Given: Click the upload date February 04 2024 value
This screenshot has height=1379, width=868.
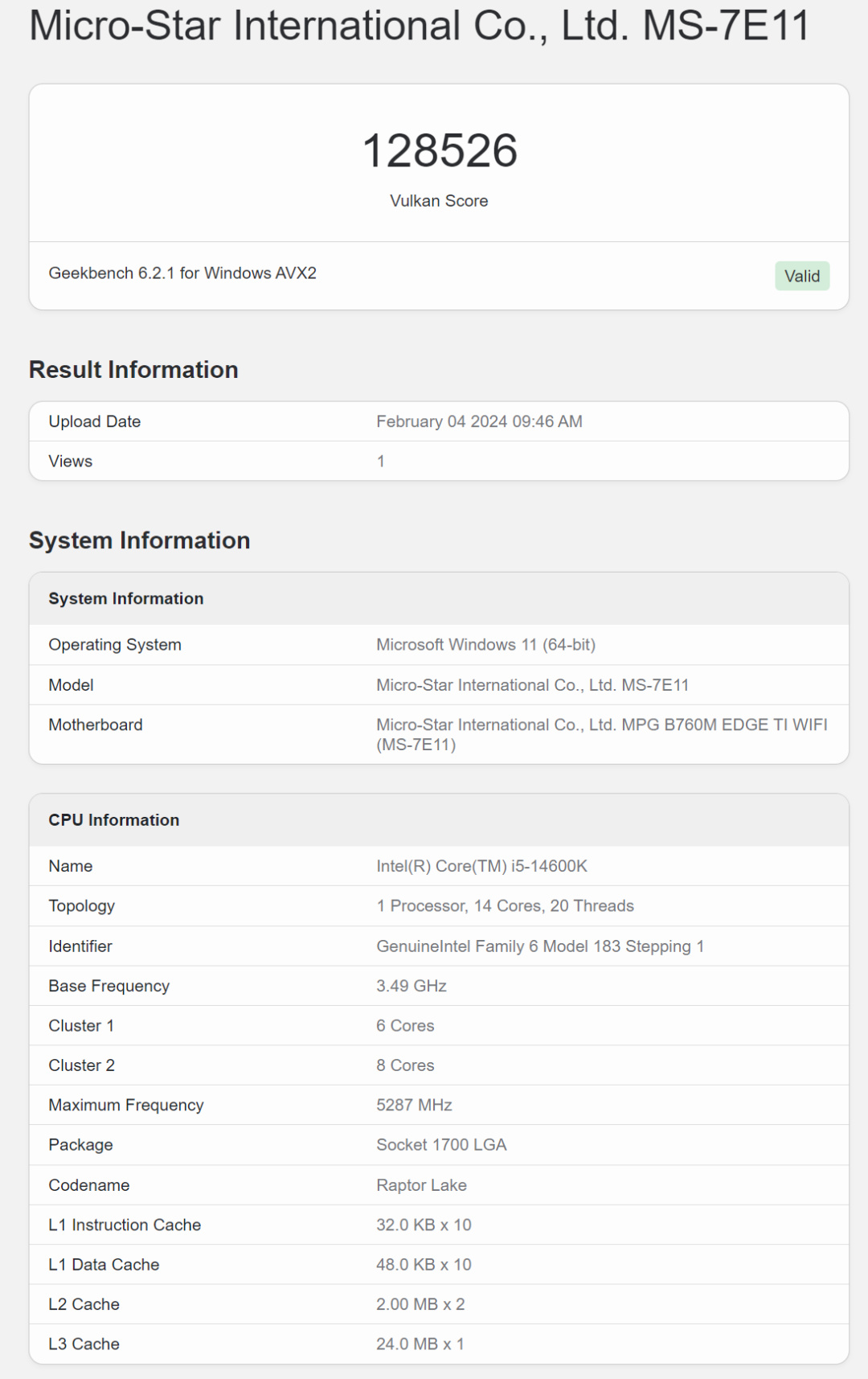Looking at the screenshot, I should 479,421.
